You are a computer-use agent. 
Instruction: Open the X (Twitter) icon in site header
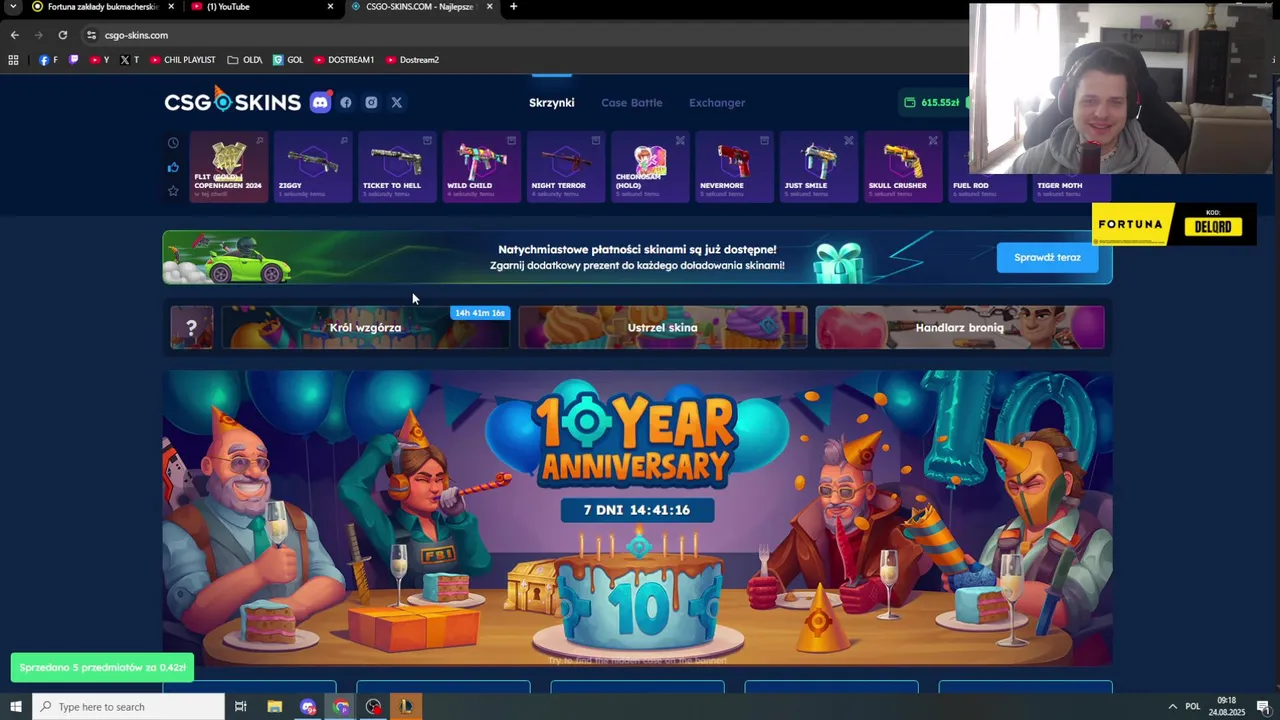[x=397, y=102]
